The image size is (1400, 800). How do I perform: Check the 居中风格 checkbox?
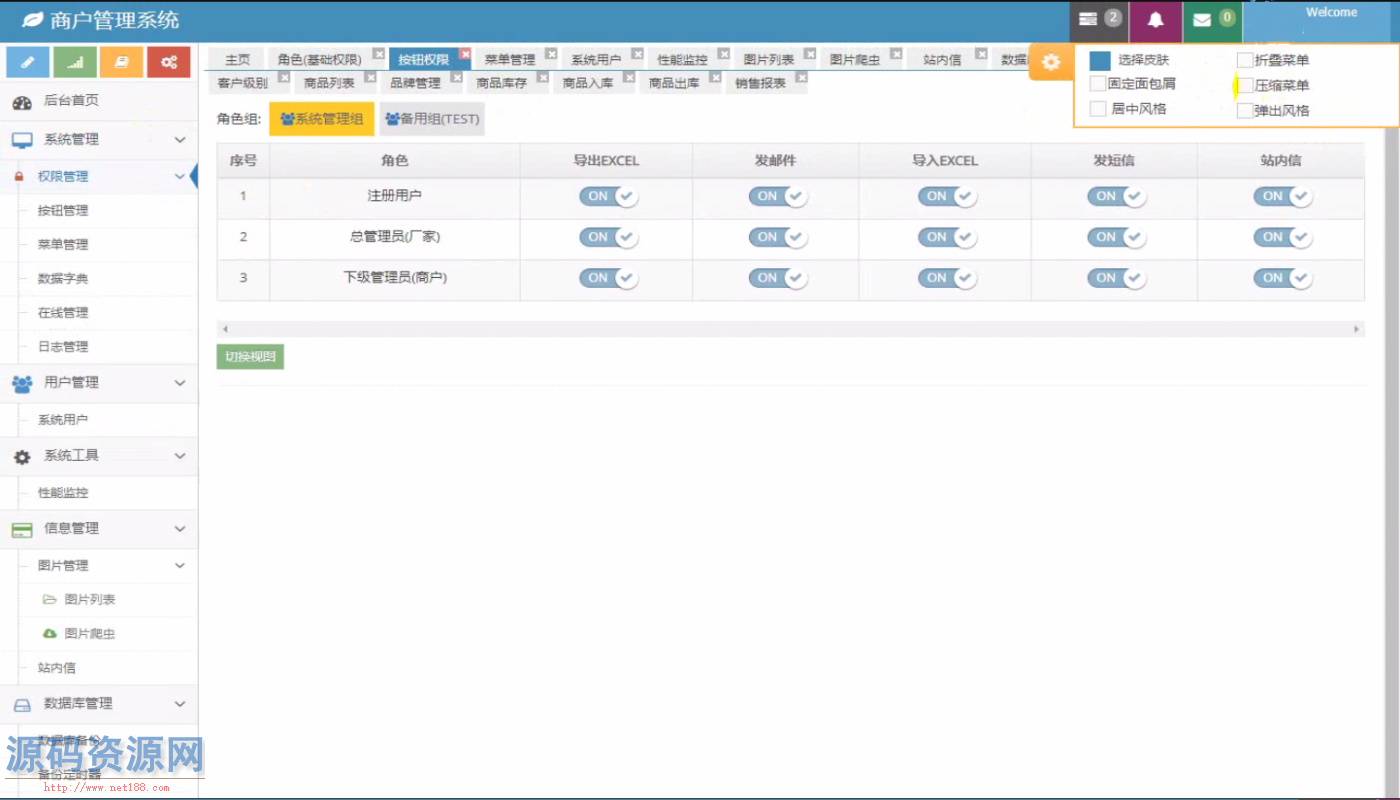pyautogui.click(x=1098, y=109)
